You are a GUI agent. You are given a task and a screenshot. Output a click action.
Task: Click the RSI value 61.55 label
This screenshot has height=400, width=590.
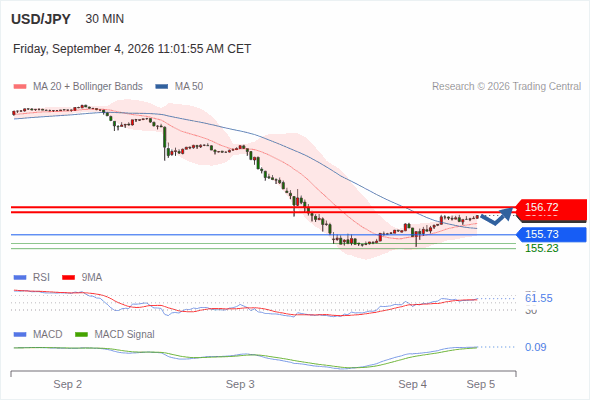tap(539, 298)
